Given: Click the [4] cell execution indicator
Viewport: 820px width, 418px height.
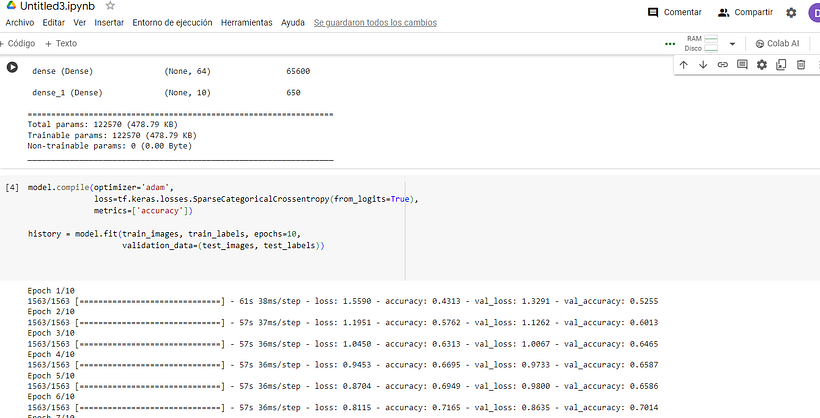Looking at the screenshot, I should tap(12, 187).
